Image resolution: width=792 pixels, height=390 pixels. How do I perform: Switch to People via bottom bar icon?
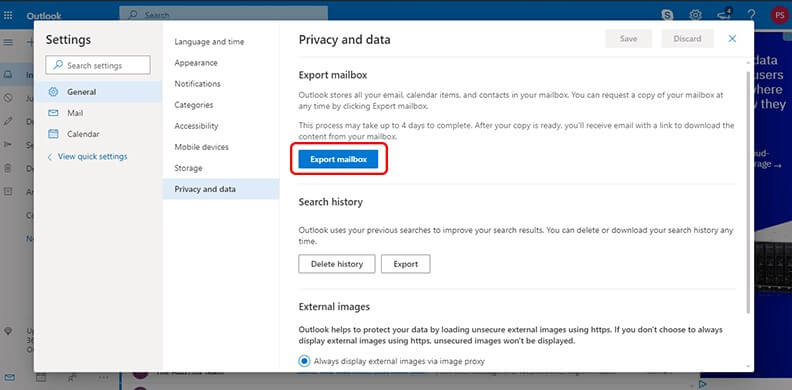pos(72,377)
